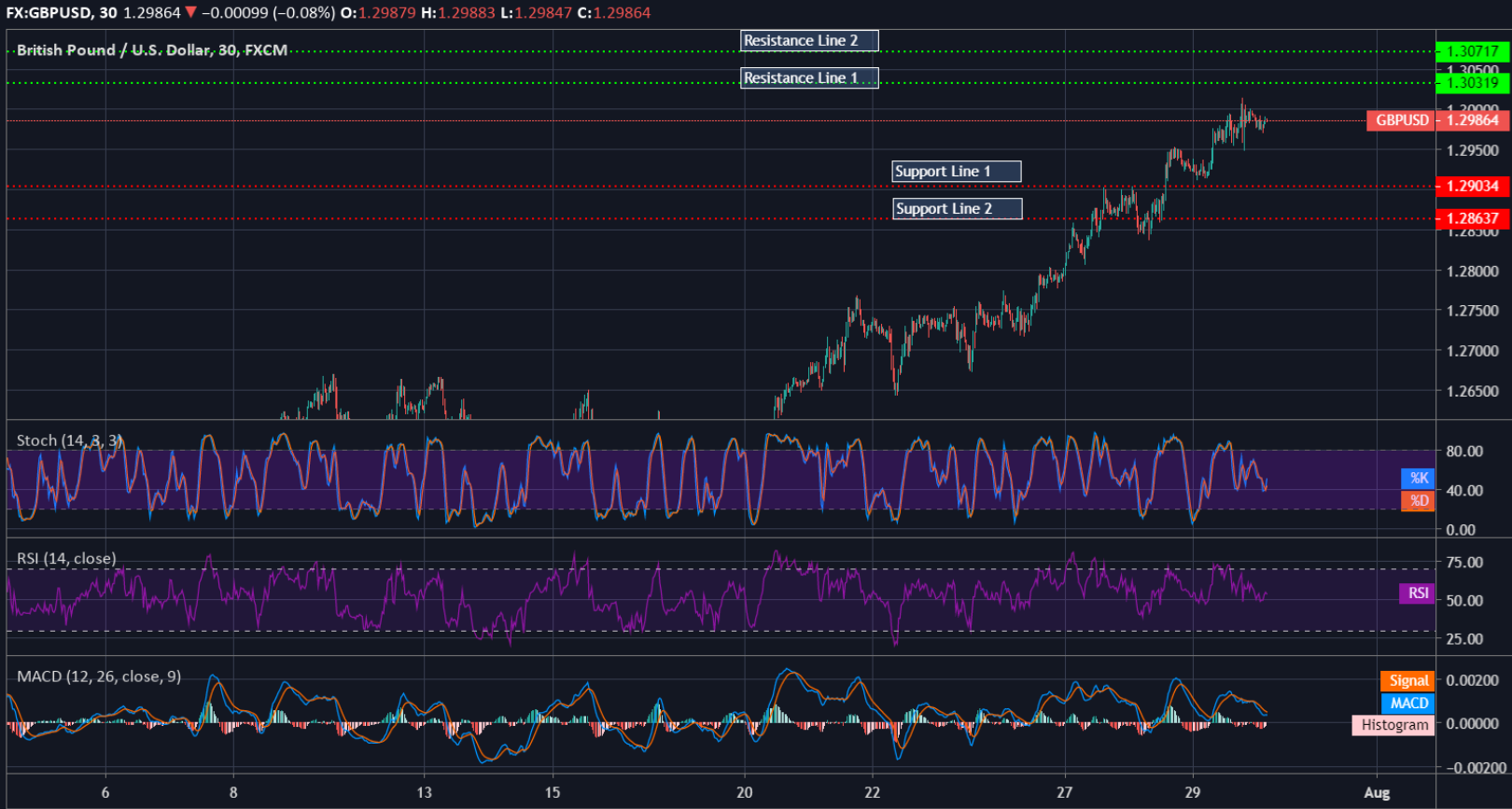Click the −0.00200 MACD scale value
The height and width of the screenshot is (809, 1512).
click(1476, 768)
